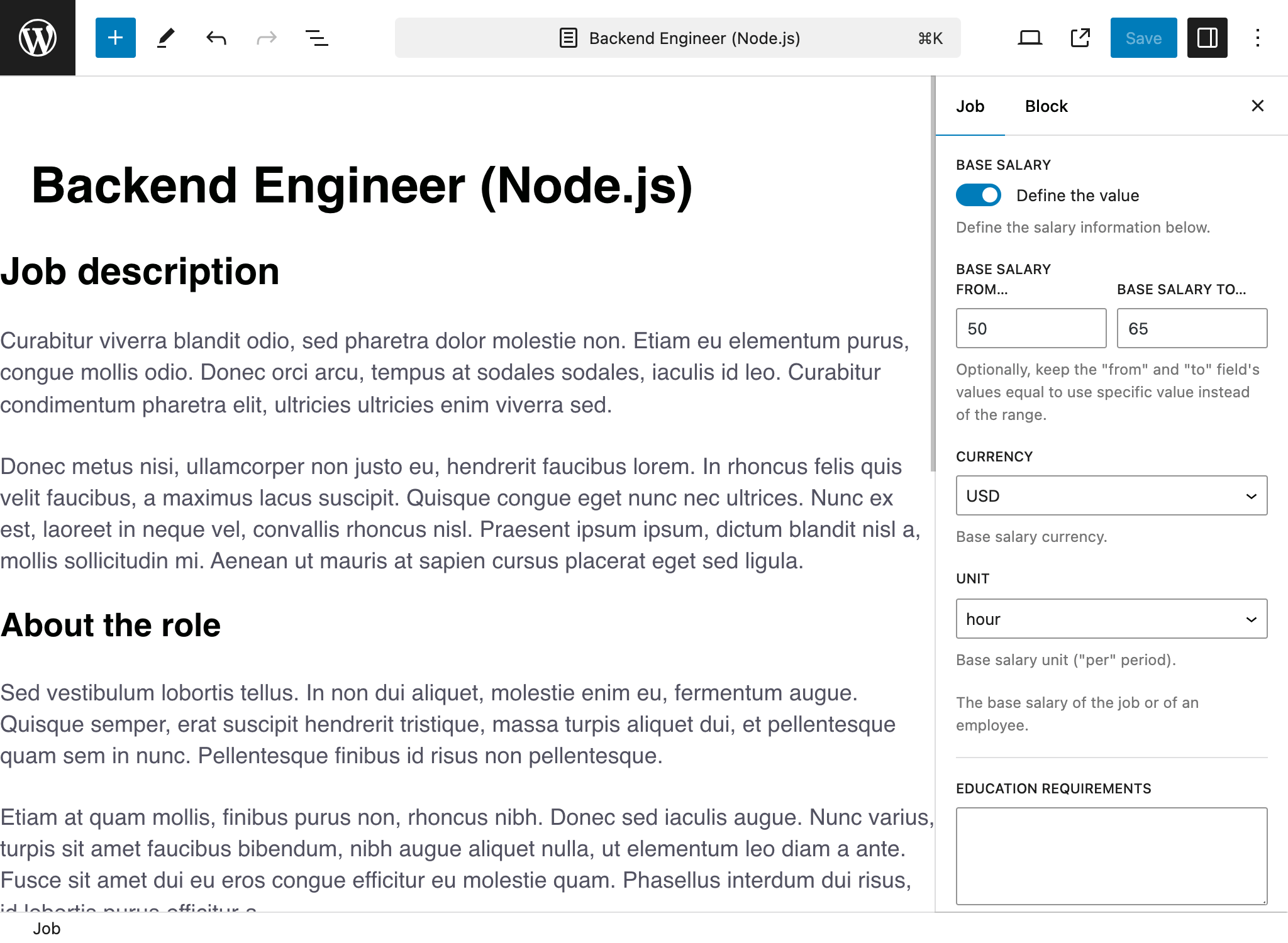Click the Base Salary From input field
This screenshot has height=943, width=1288.
1030,329
